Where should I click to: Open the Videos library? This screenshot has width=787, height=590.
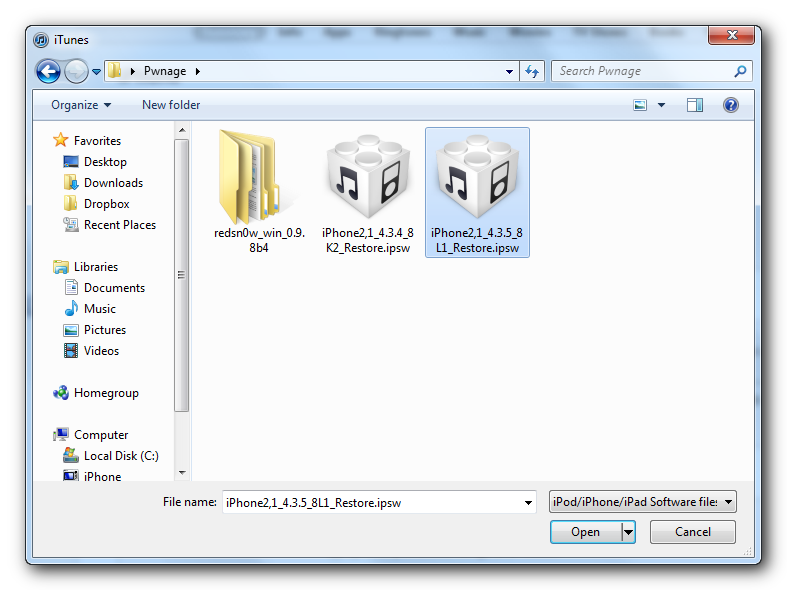(101, 351)
